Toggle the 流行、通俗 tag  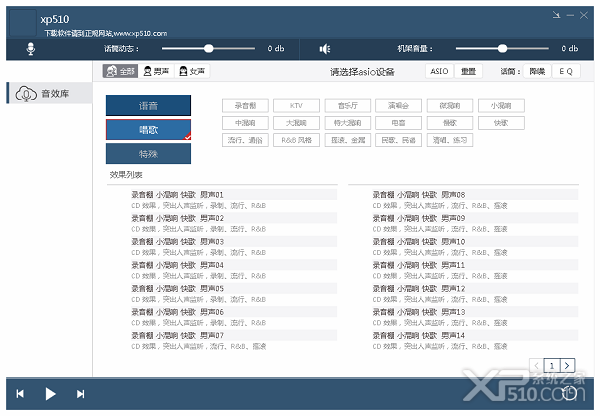tap(245, 140)
